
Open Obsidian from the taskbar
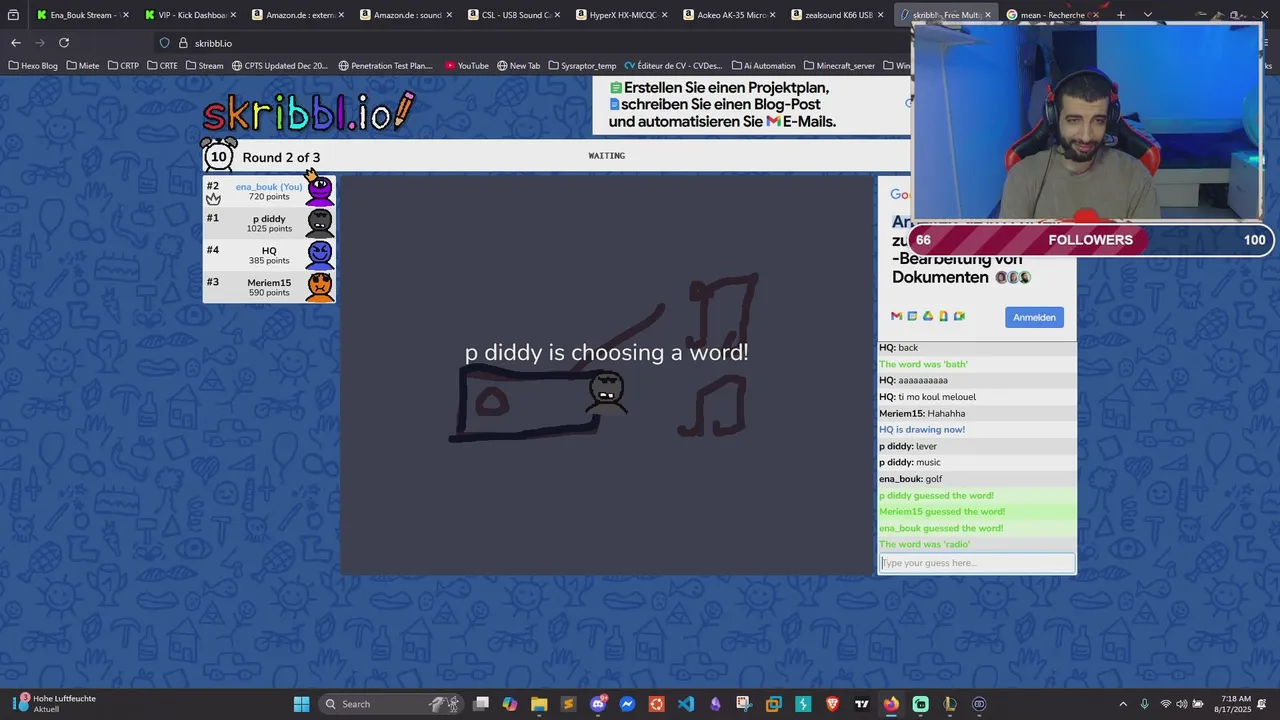coord(715,704)
